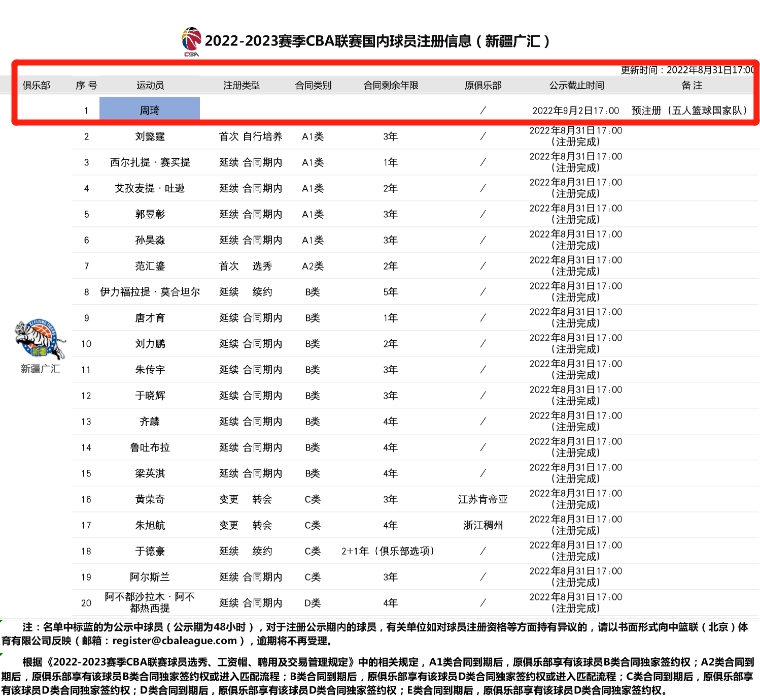Click the player name "鲁吐布拉"
The image size is (760, 697).
pyautogui.click(x=150, y=447)
